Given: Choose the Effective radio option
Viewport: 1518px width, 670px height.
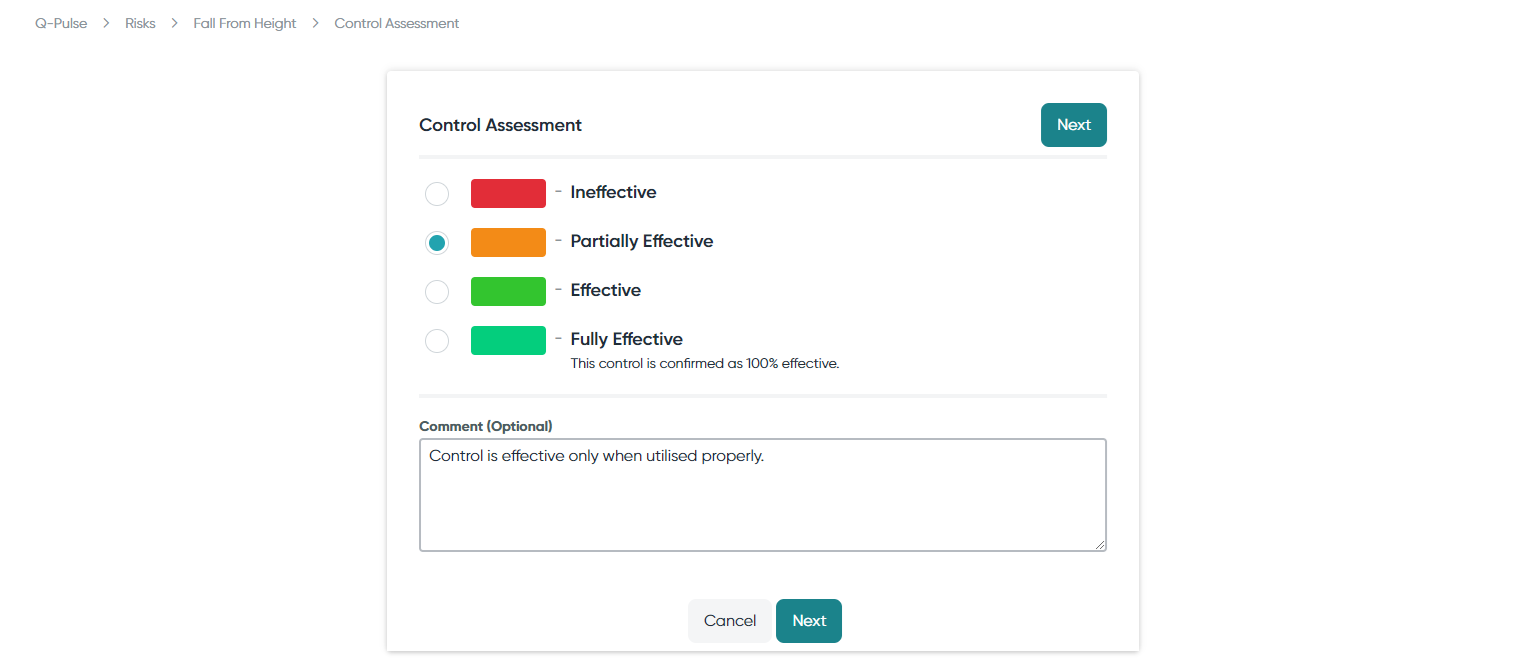Looking at the screenshot, I should pos(437,291).
